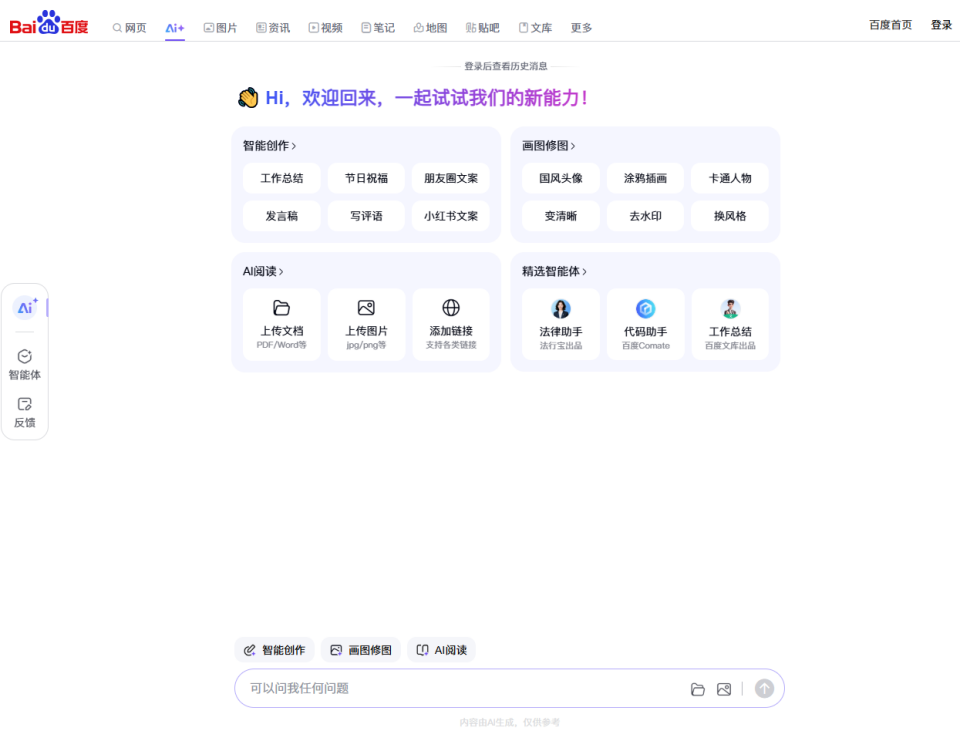The image size is (960, 731).
Task: Click the 添加链接 globe icon card
Action: coord(451,324)
